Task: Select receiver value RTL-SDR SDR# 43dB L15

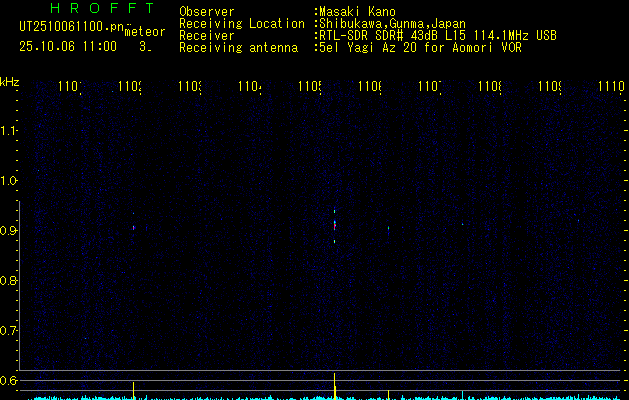Action: (394, 36)
